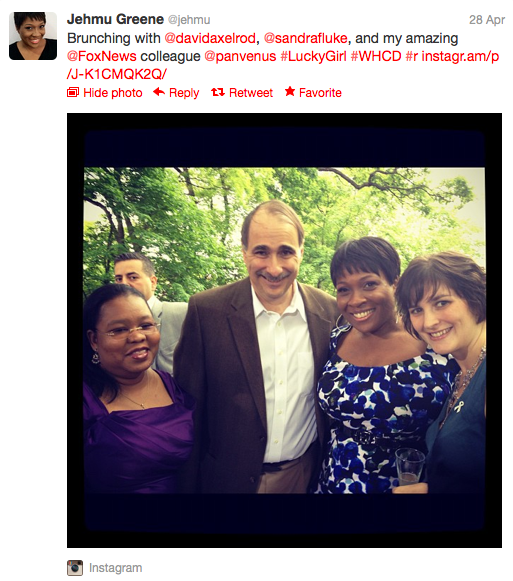Image resolution: width=513 pixels, height=581 pixels.
Task: Click the Retweet text button
Action: click(251, 93)
